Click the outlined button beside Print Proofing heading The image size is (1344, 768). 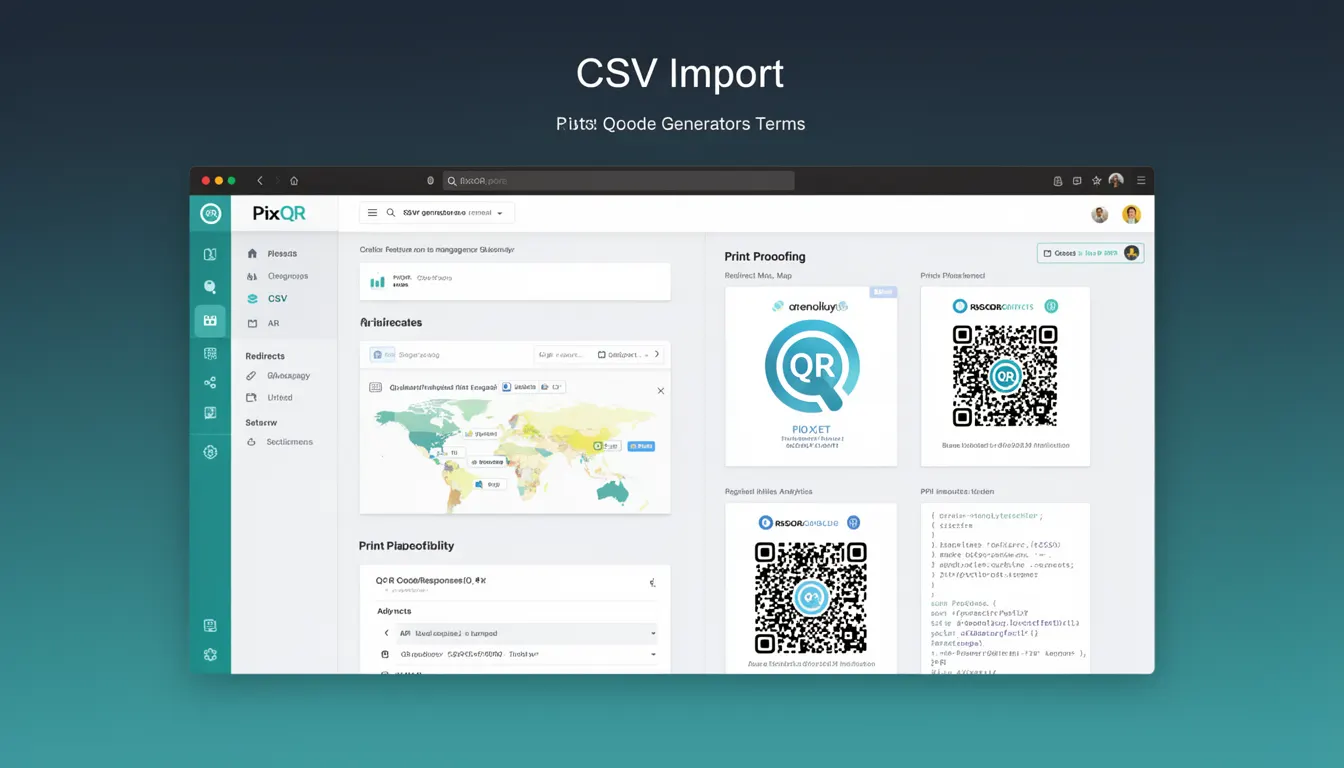coord(1090,253)
